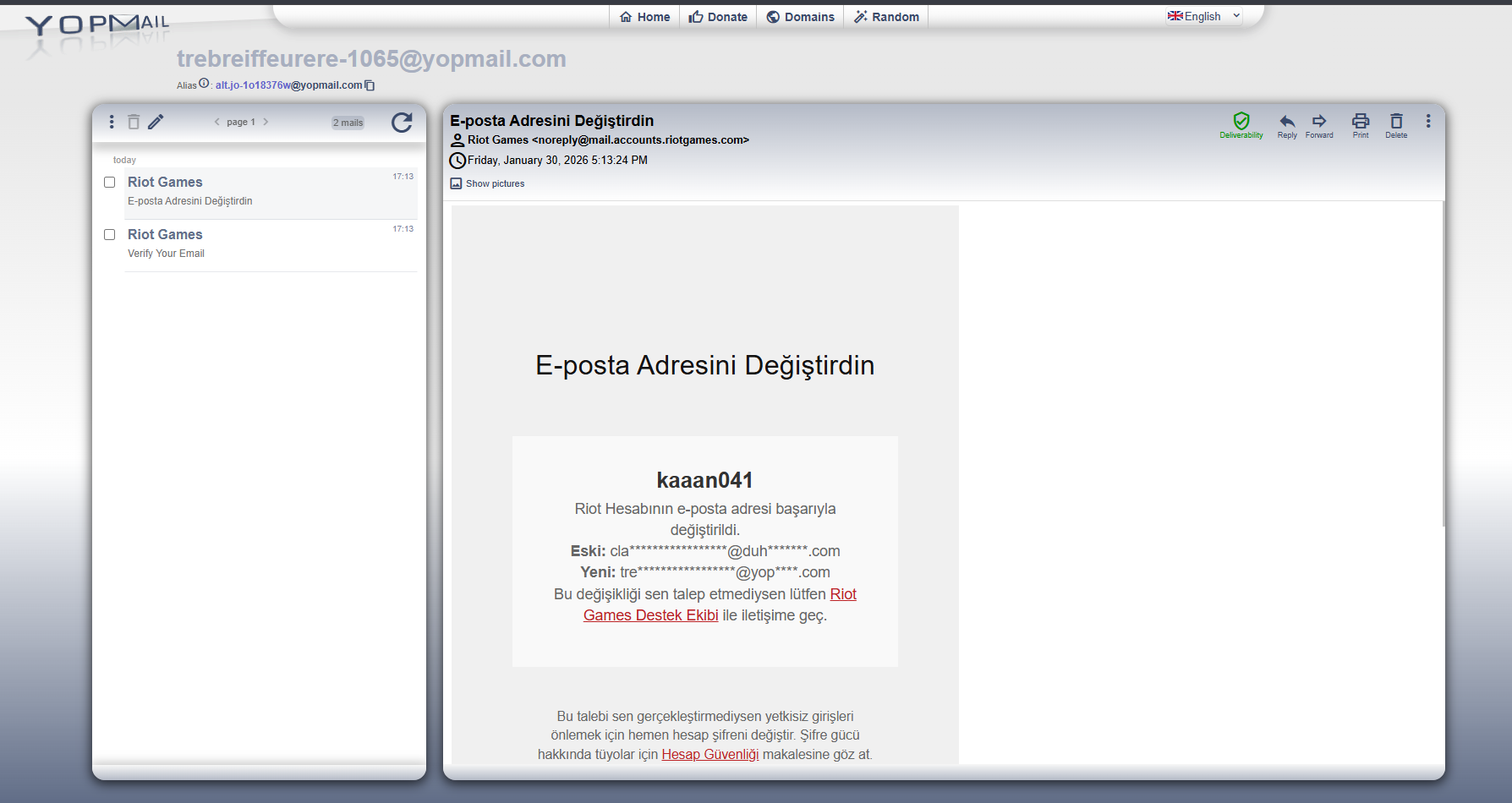Click the clock icon beside the date
This screenshot has height=803, width=1512.
pyautogui.click(x=457, y=161)
